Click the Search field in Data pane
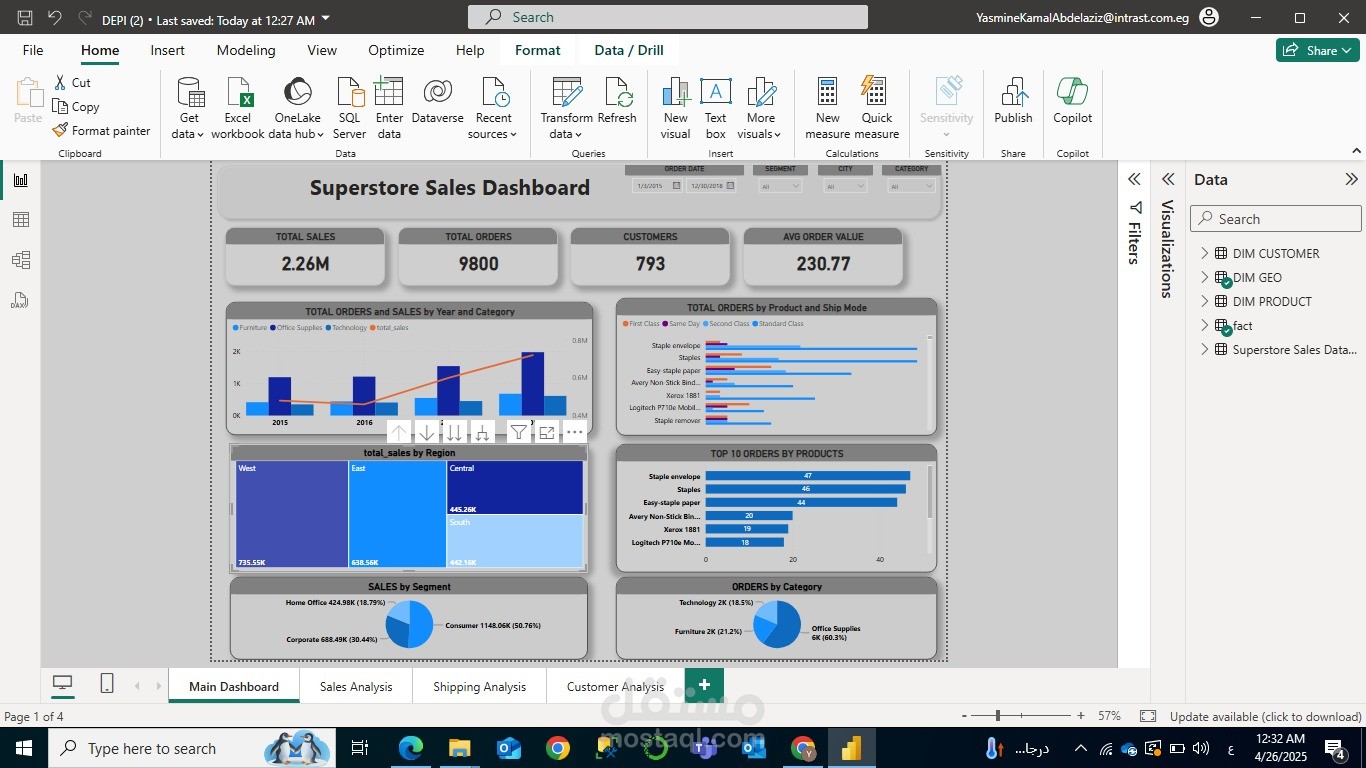 pos(1275,219)
